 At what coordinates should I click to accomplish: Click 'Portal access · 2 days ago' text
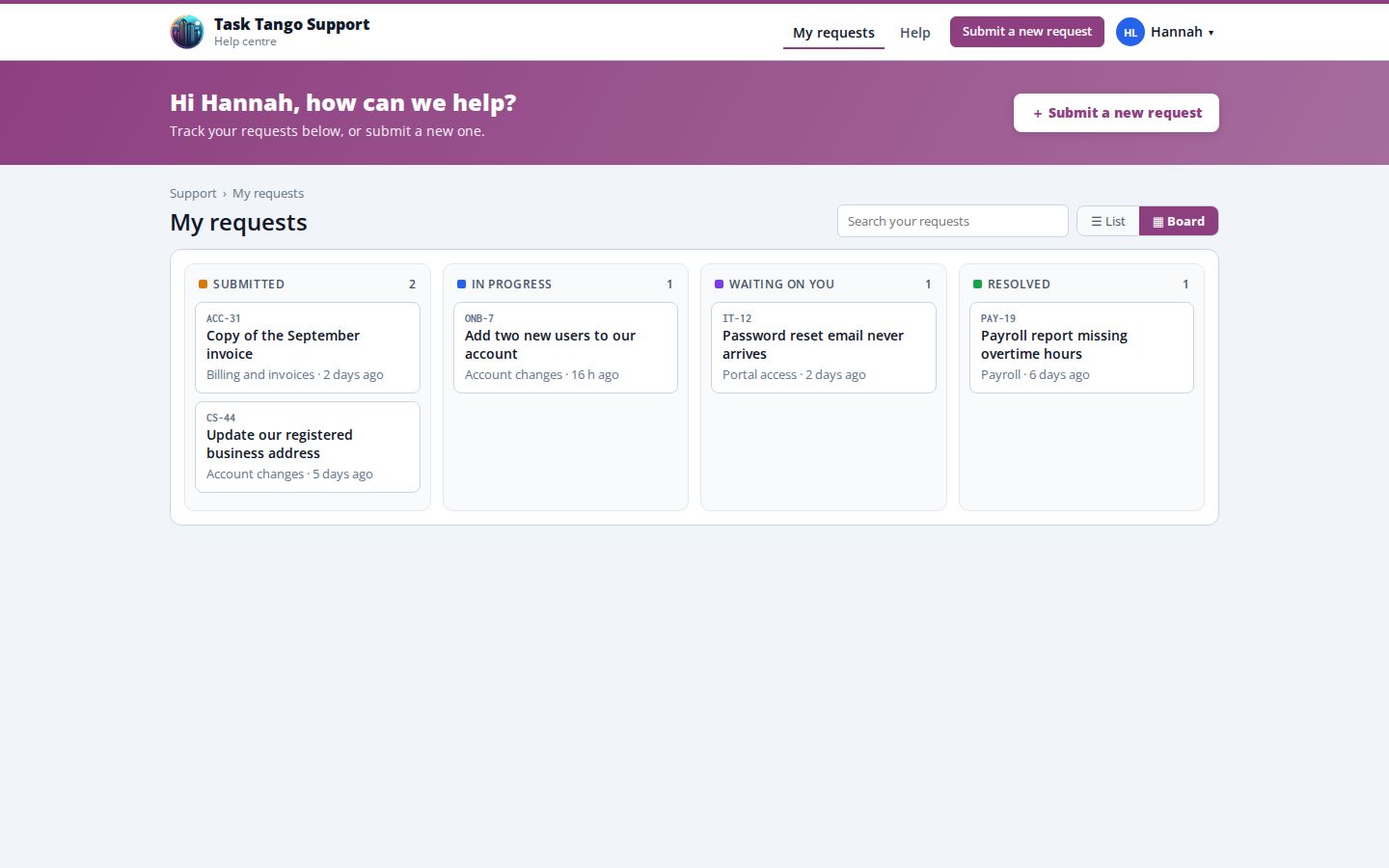(794, 375)
